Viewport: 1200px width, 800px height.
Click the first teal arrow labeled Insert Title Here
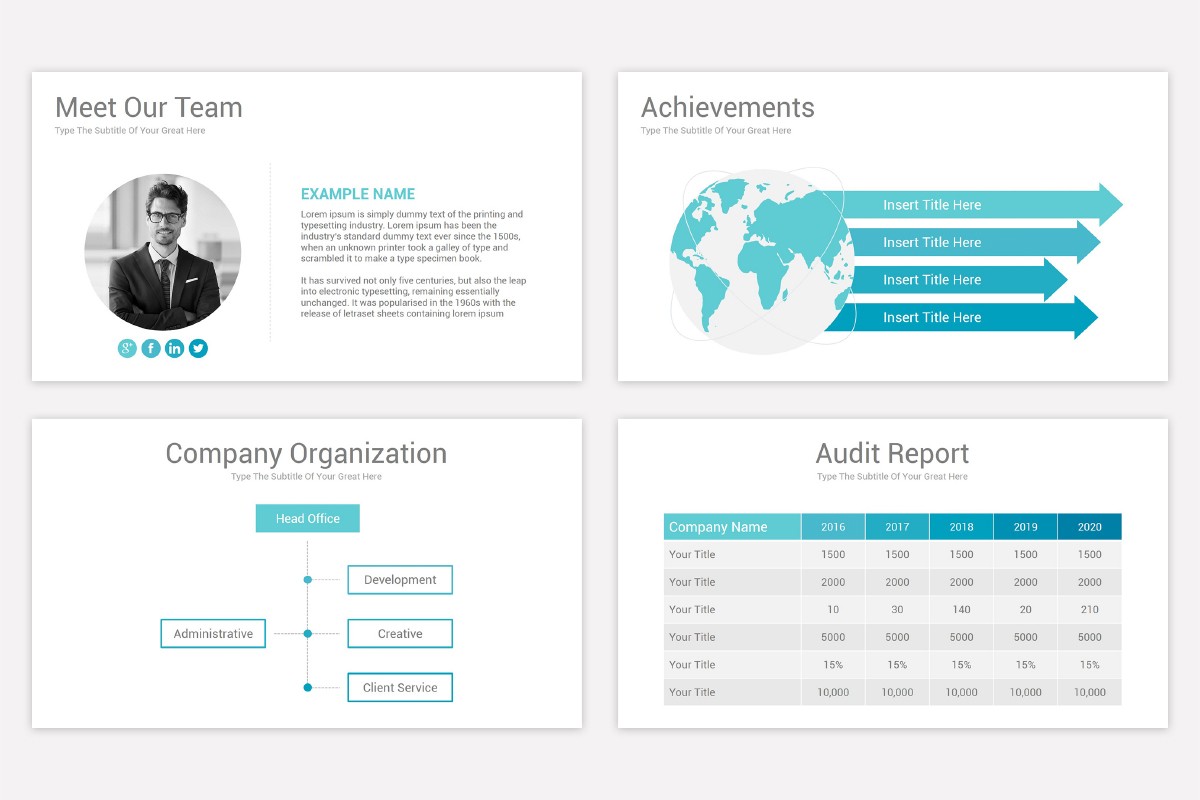pyautogui.click(x=960, y=204)
